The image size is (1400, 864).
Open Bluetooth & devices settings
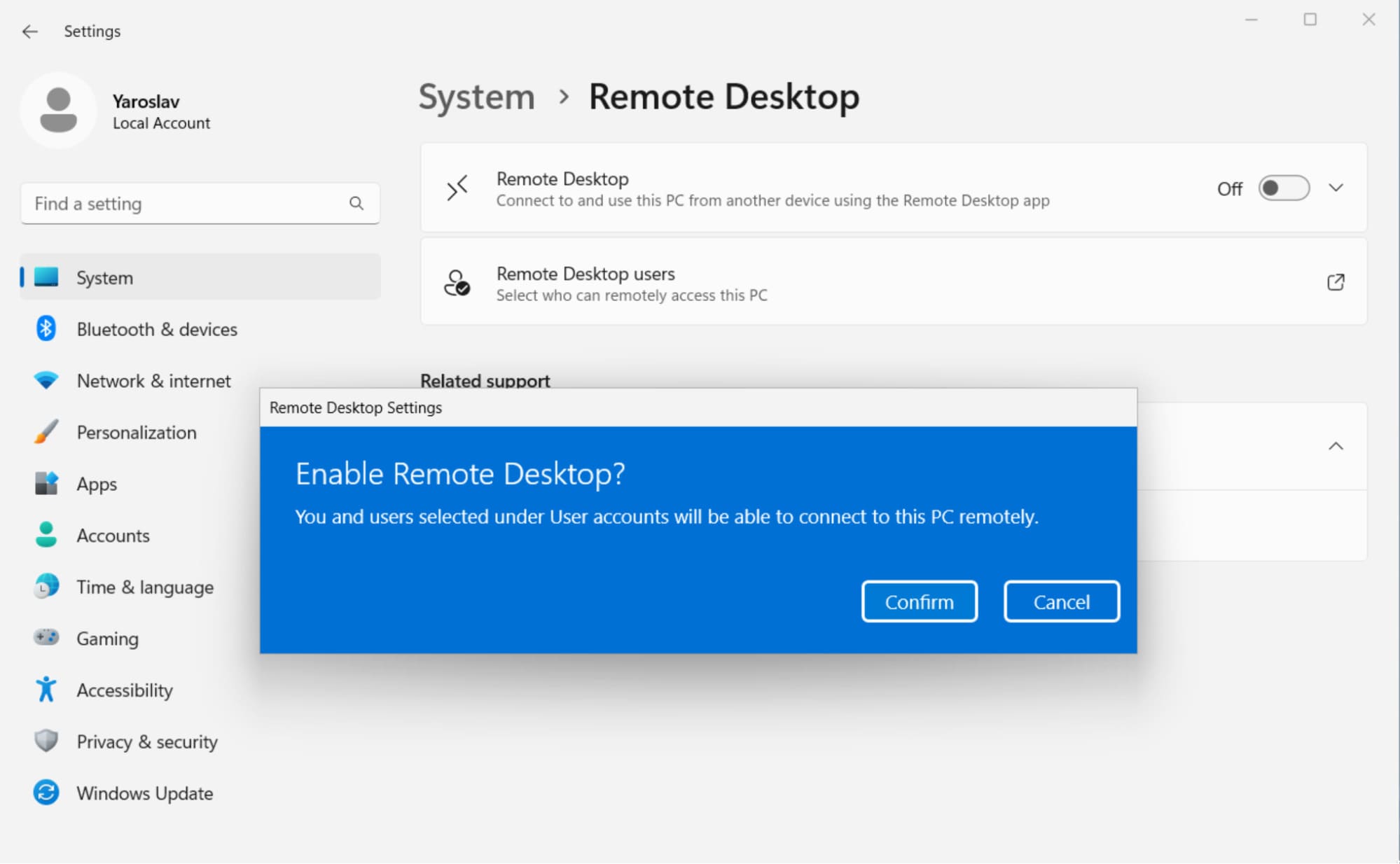coord(200,329)
